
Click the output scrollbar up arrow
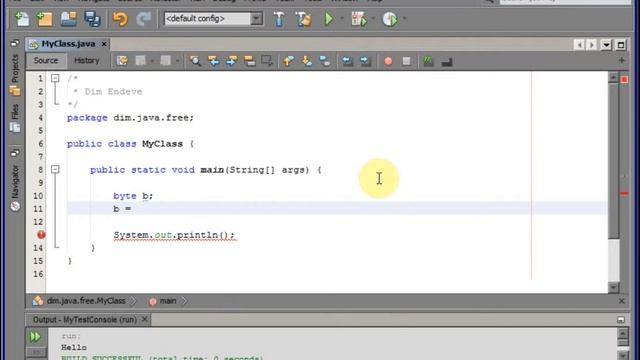click(x=623, y=333)
